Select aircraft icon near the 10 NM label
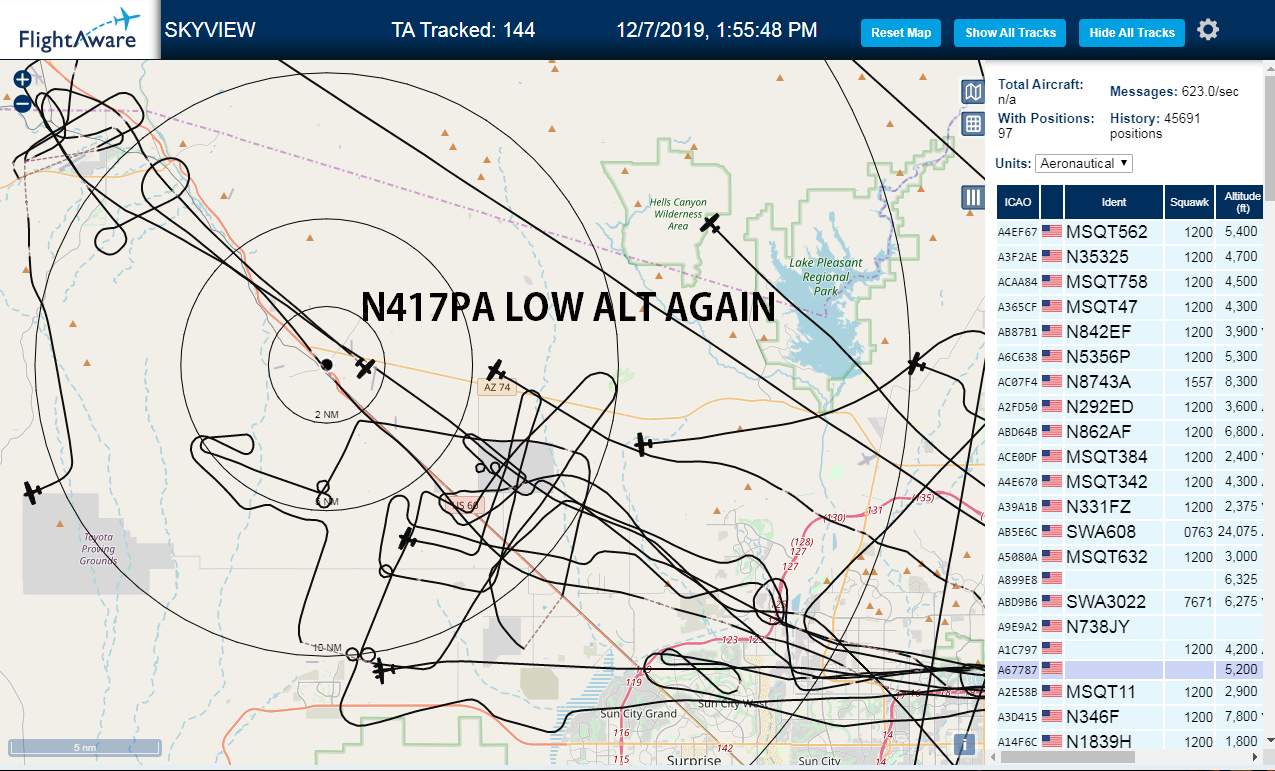Image resolution: width=1275 pixels, height=771 pixels. coord(382,670)
